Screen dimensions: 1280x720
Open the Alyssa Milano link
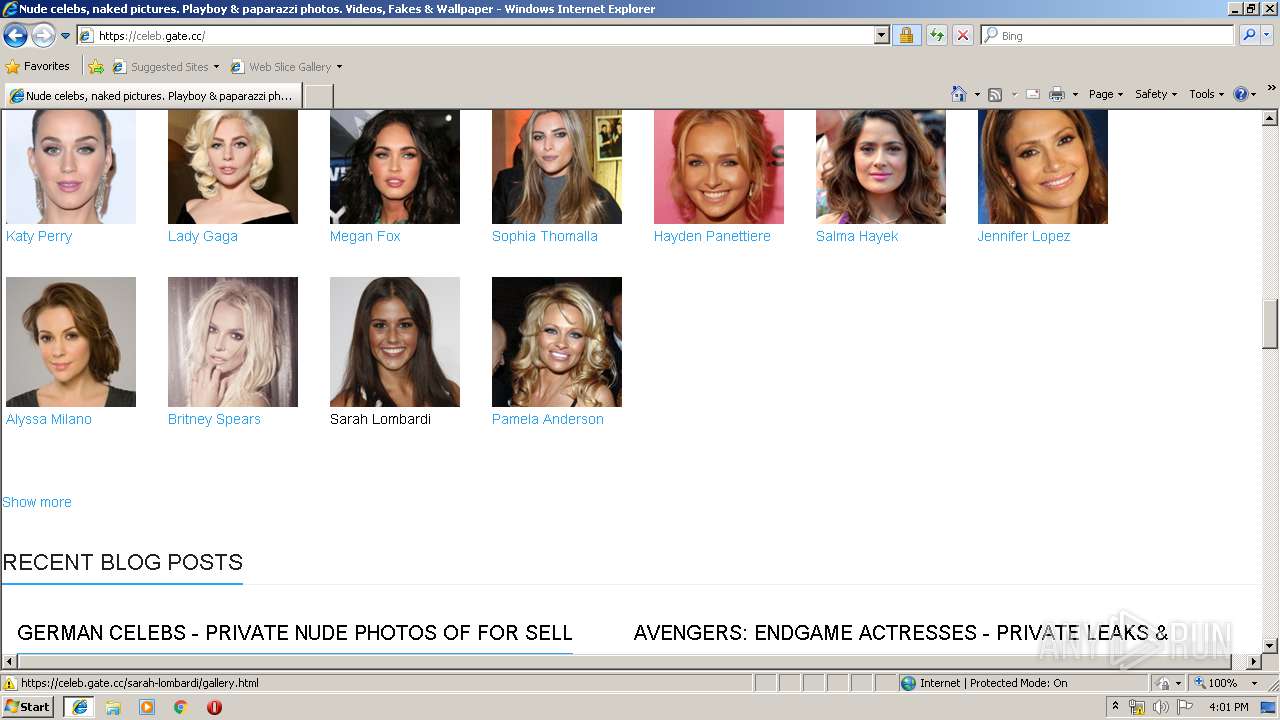click(49, 419)
